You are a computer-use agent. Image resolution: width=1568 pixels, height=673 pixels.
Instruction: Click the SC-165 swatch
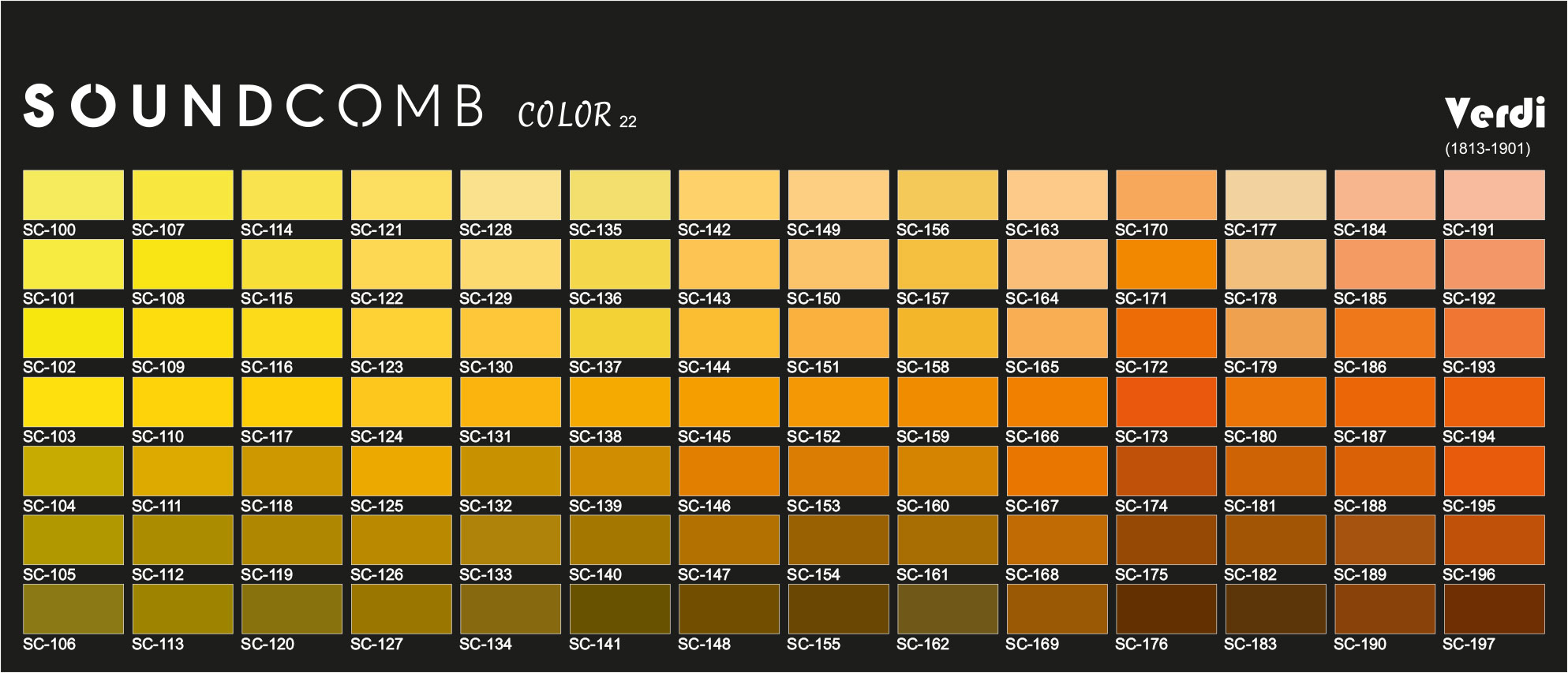tap(1057, 333)
